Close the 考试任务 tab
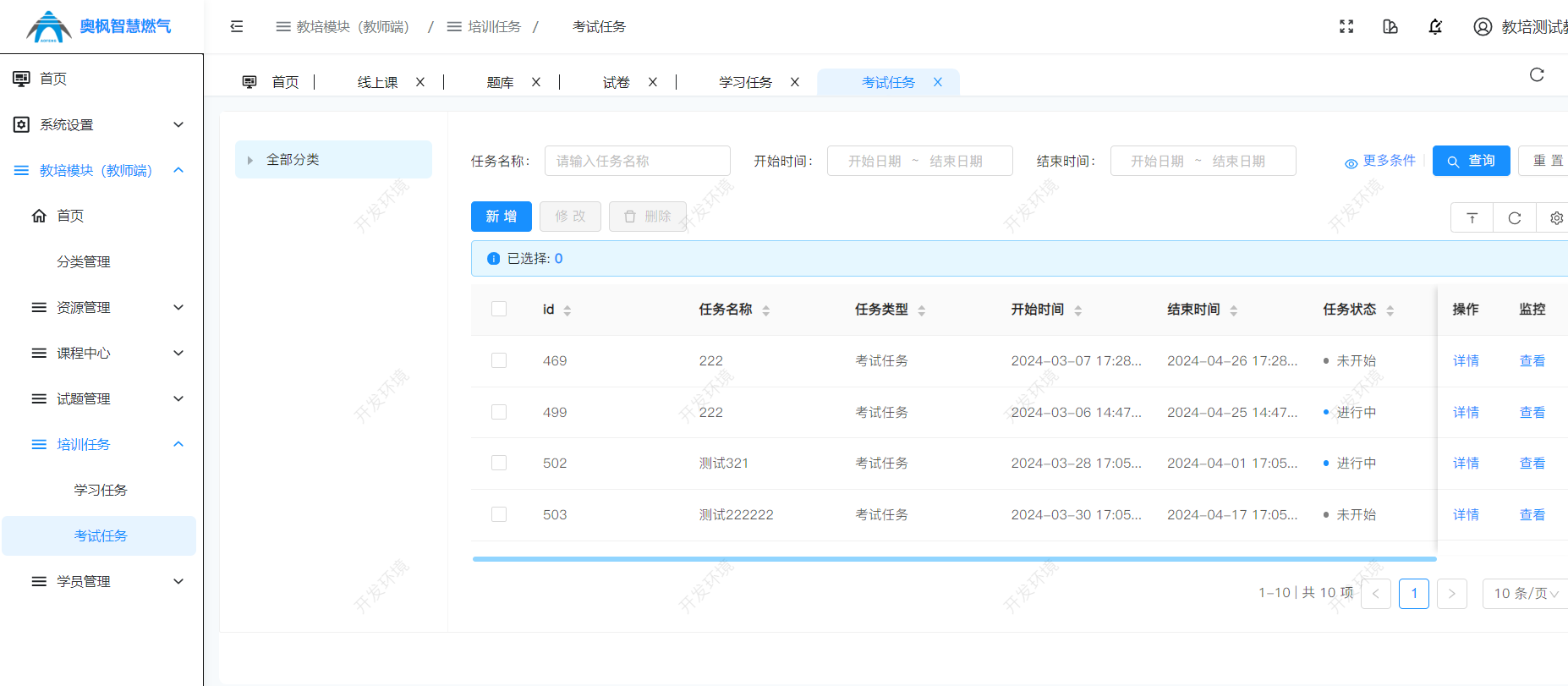Viewport: 1568px width, 686px height. 938,82
